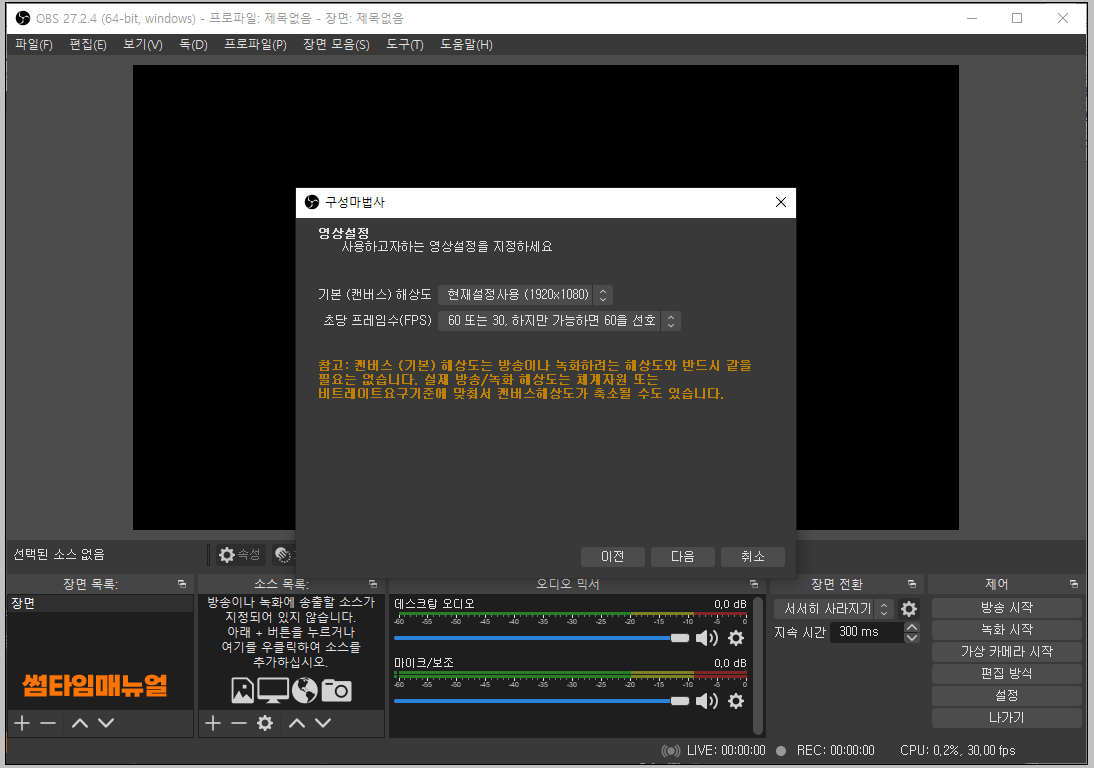Screen dimensions: 1094x768
Task: Open the 초당 프레임수(FPS) dropdown
Action: coord(559,321)
